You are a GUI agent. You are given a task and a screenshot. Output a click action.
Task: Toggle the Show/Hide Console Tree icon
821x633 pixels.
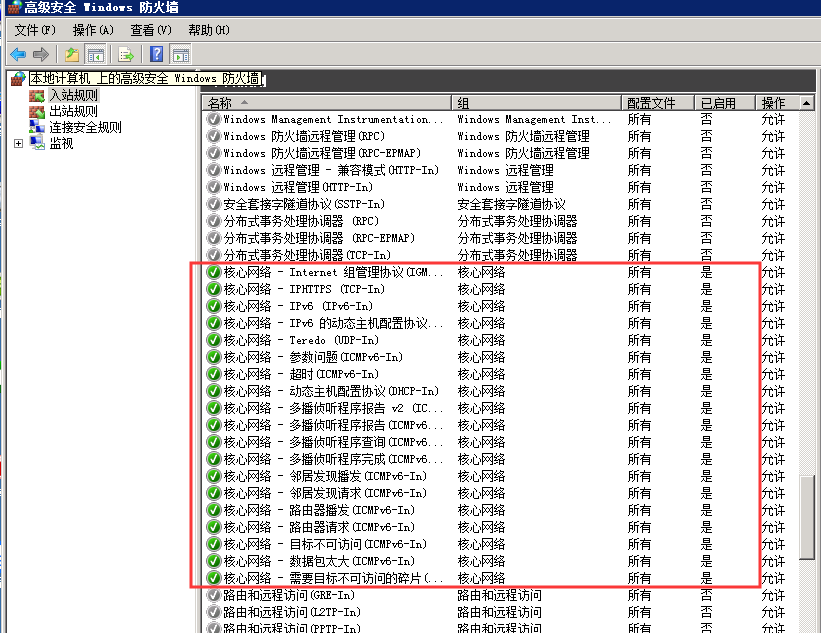(96, 54)
